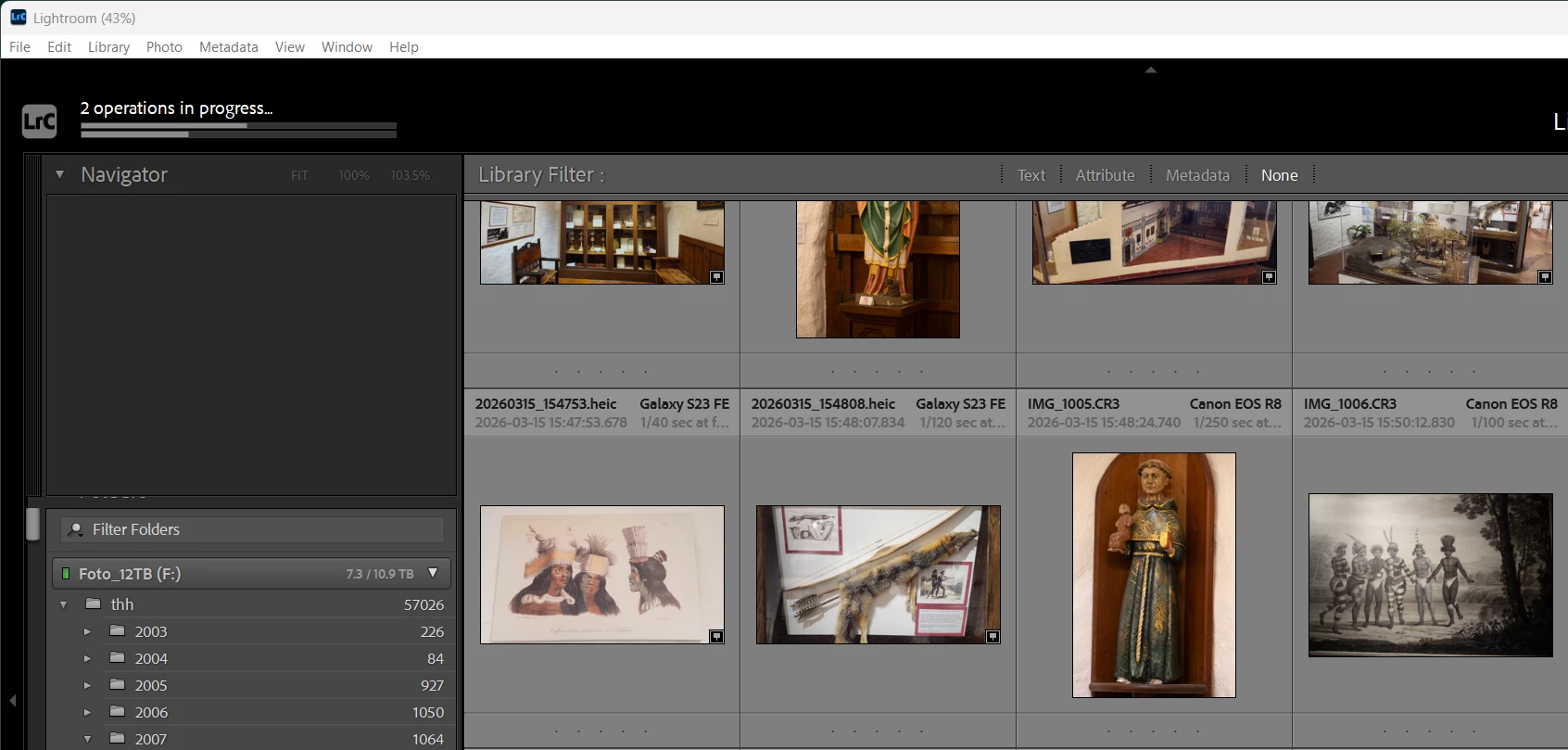The width and height of the screenshot is (1568, 750).
Task: Open the Photo menu
Action: click(164, 46)
